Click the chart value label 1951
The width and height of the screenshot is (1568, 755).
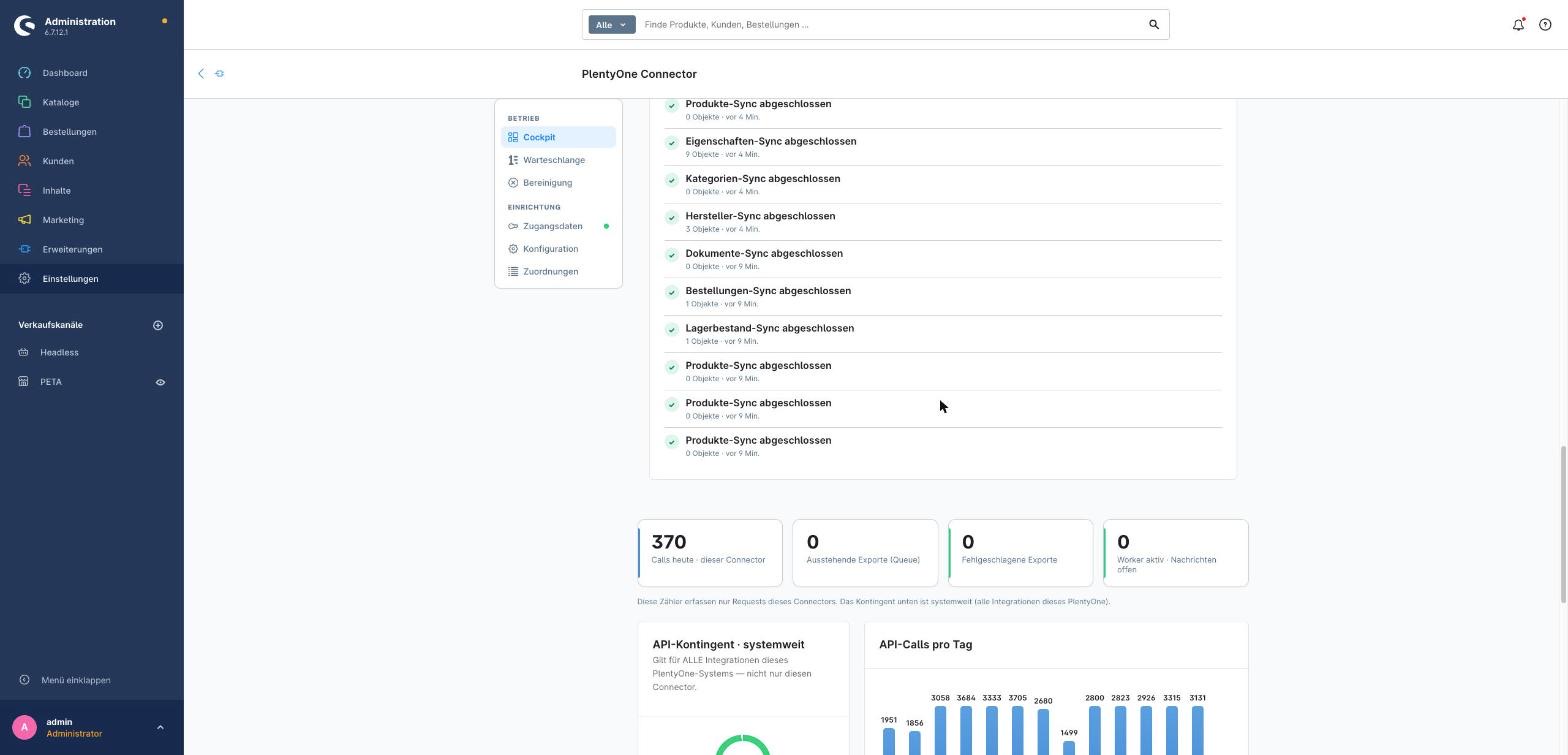[889, 720]
